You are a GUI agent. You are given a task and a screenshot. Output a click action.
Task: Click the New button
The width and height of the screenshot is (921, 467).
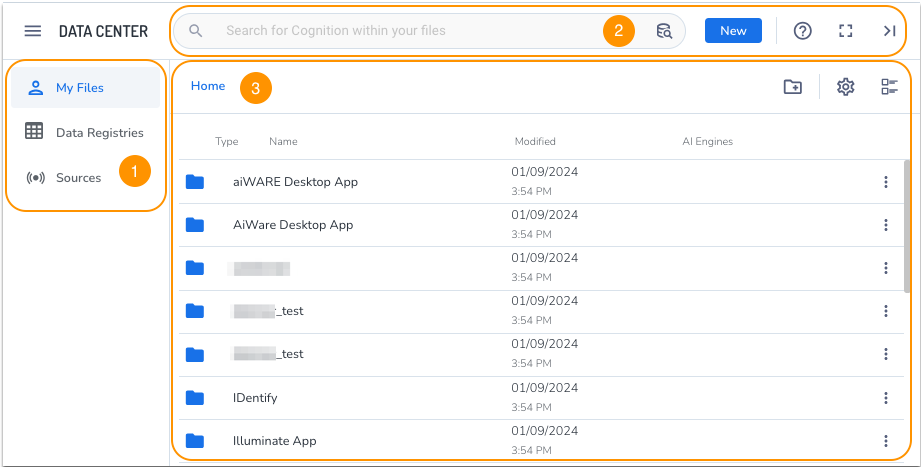coord(733,31)
